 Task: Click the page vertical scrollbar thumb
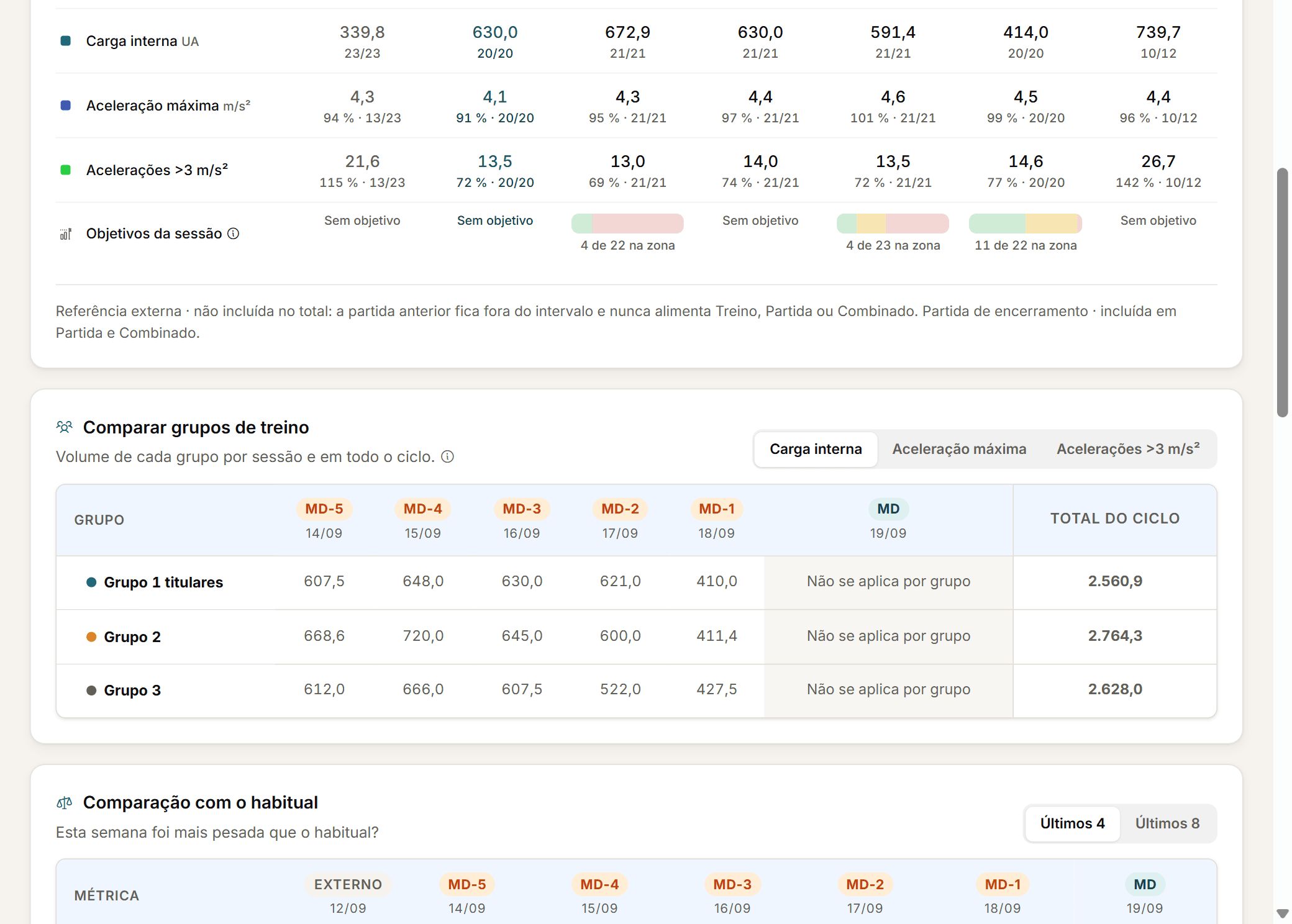1282,292
